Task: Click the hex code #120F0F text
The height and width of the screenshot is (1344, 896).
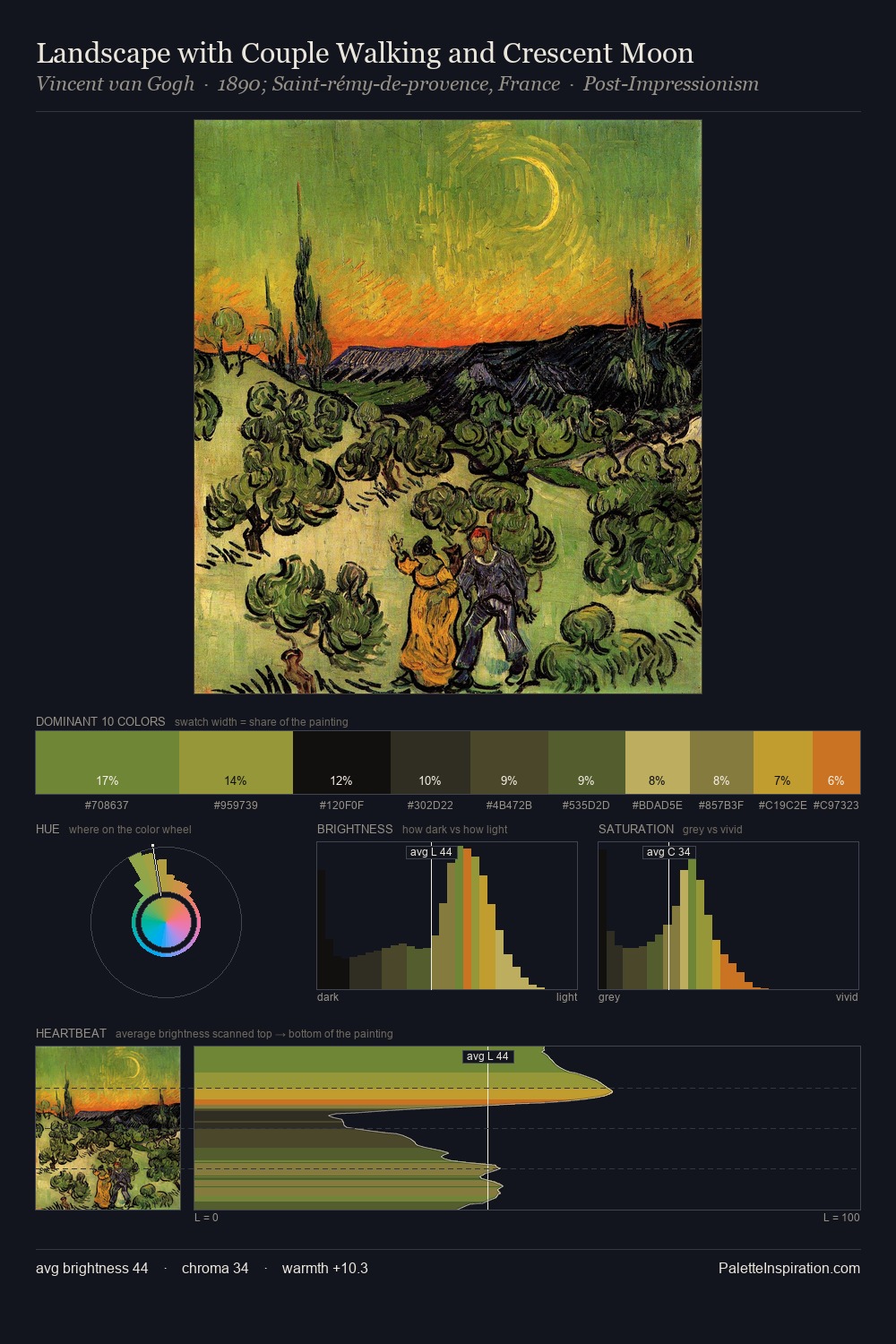Action: 341,806
